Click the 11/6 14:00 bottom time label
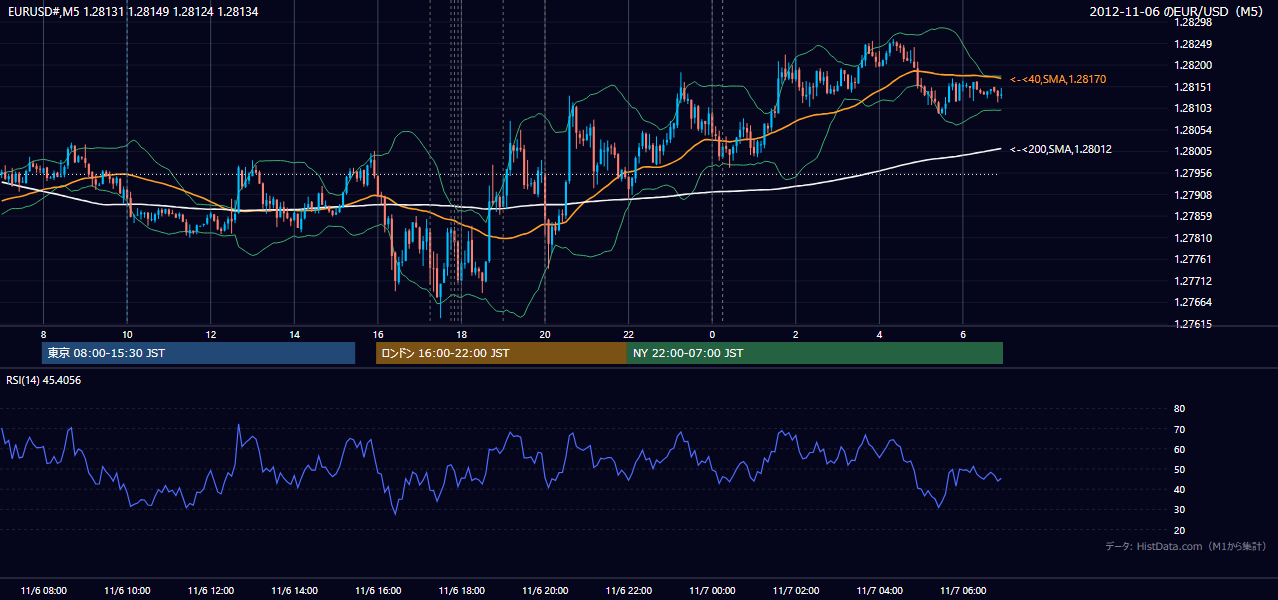This screenshot has height=600, width=1278. pyautogui.click(x=294, y=591)
